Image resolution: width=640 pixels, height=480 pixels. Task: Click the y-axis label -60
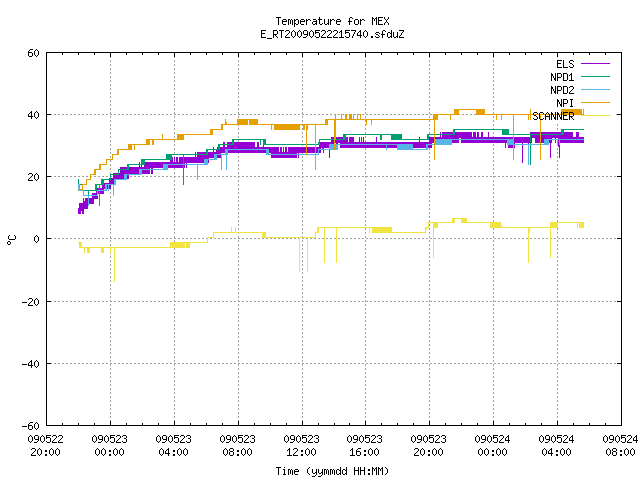[x=31, y=426]
